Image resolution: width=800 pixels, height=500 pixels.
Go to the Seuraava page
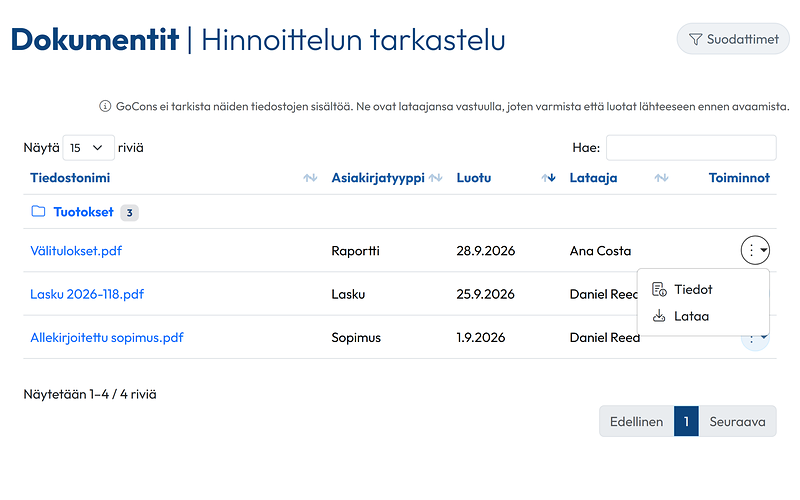[737, 421]
